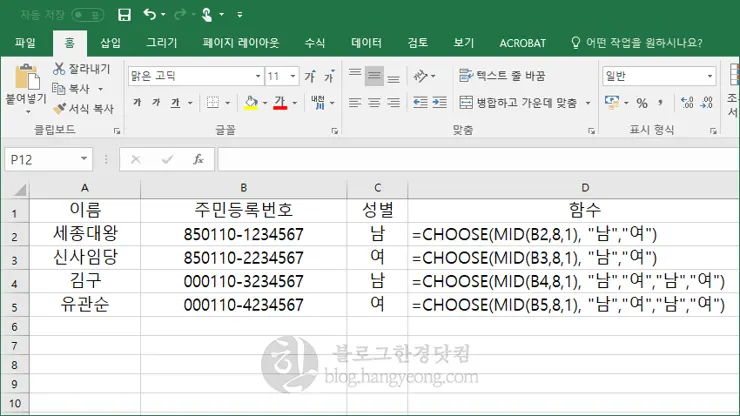Click 병합하고 가운데 맞춤 button

518,102
